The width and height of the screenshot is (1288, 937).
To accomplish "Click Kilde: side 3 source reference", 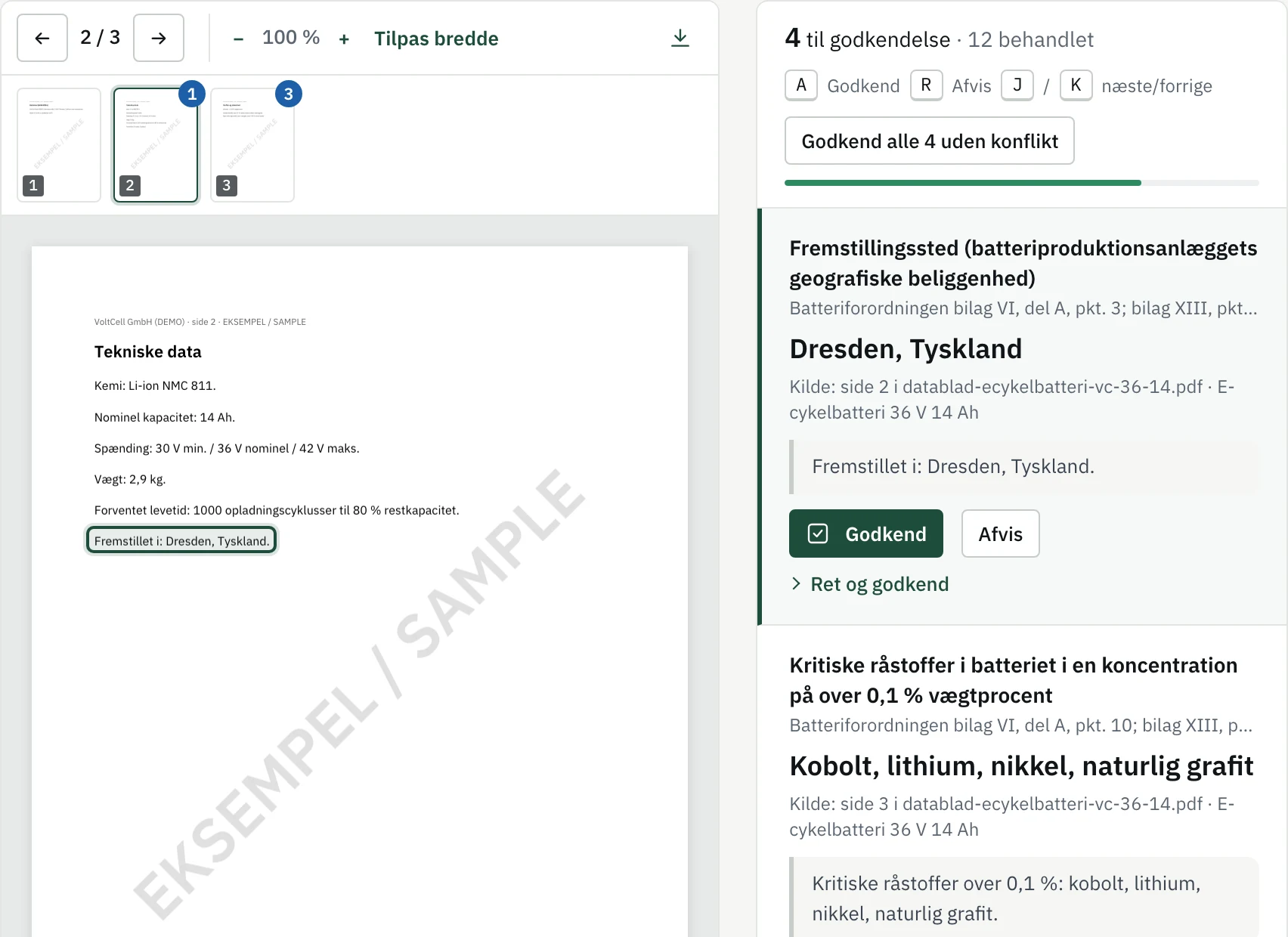I will 1012,816.
